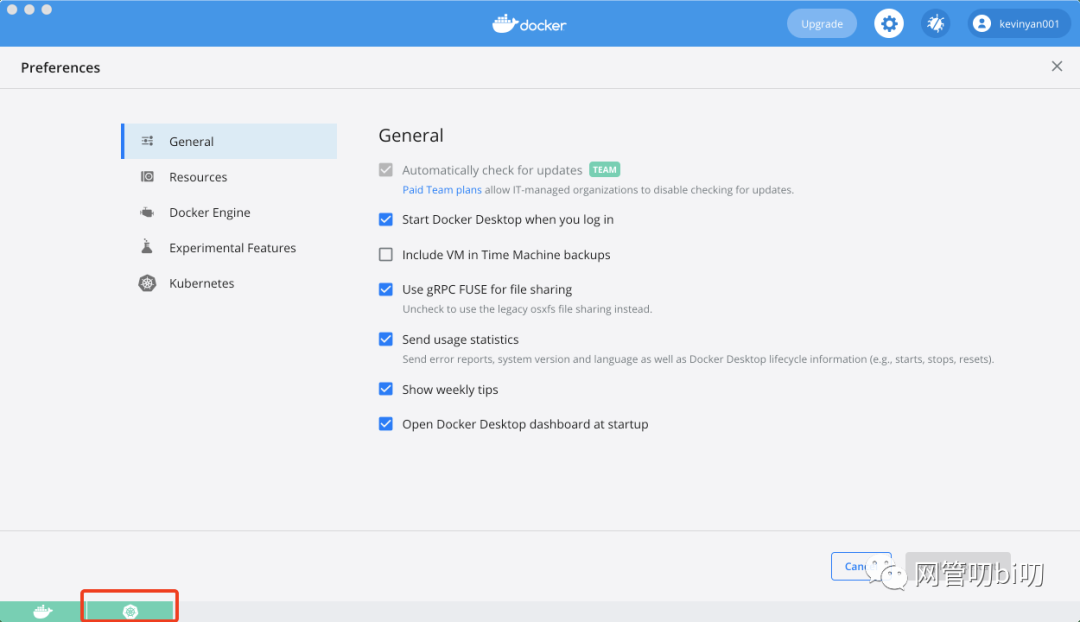Close Preferences using the X icon
The height and width of the screenshot is (622, 1080).
(x=1057, y=66)
